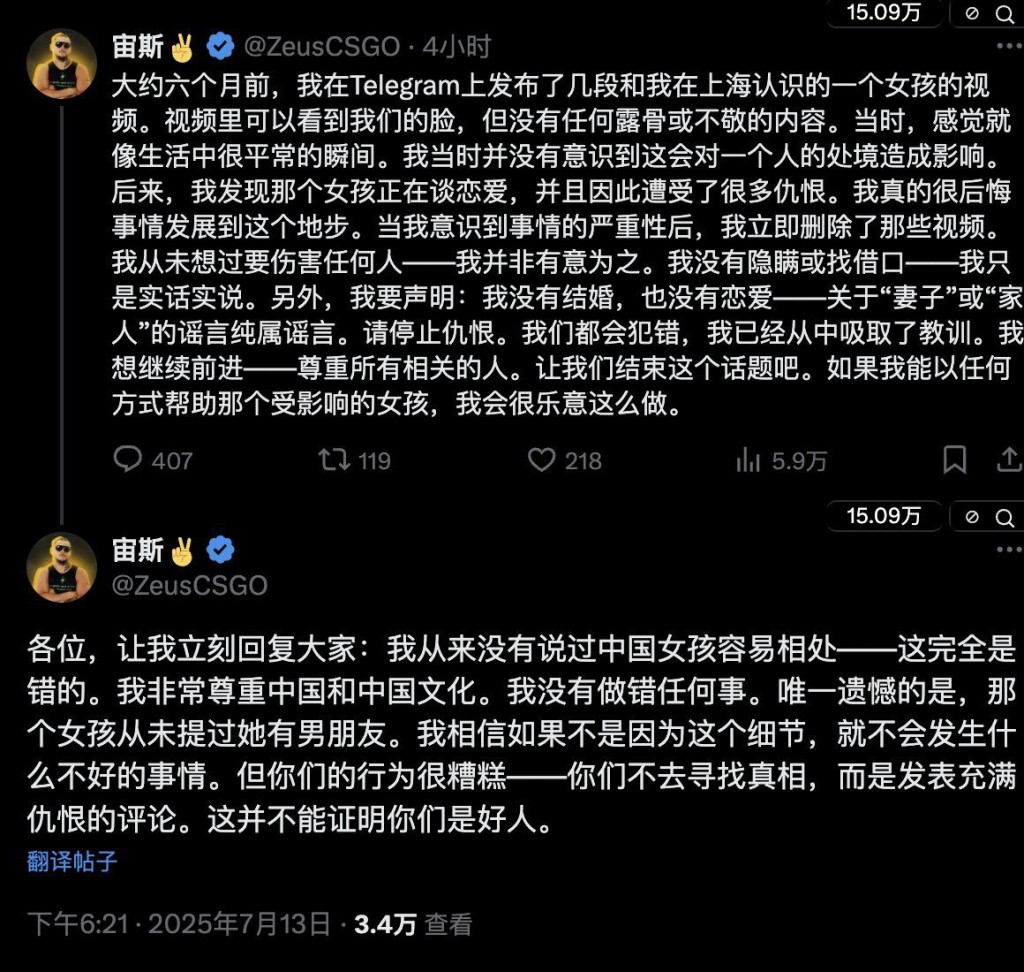This screenshot has height=972, width=1024.
Task: Click top search magnifier icon
Action: [1002, 13]
